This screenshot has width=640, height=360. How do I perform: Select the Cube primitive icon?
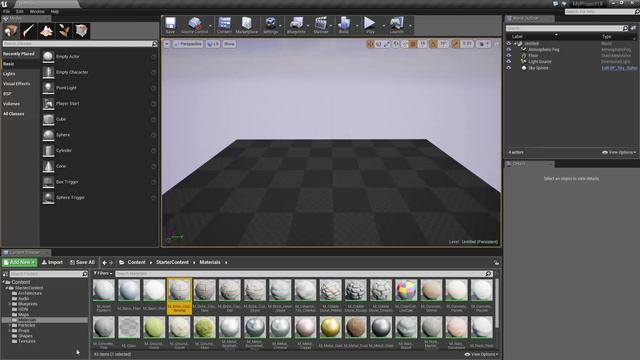(x=48, y=119)
